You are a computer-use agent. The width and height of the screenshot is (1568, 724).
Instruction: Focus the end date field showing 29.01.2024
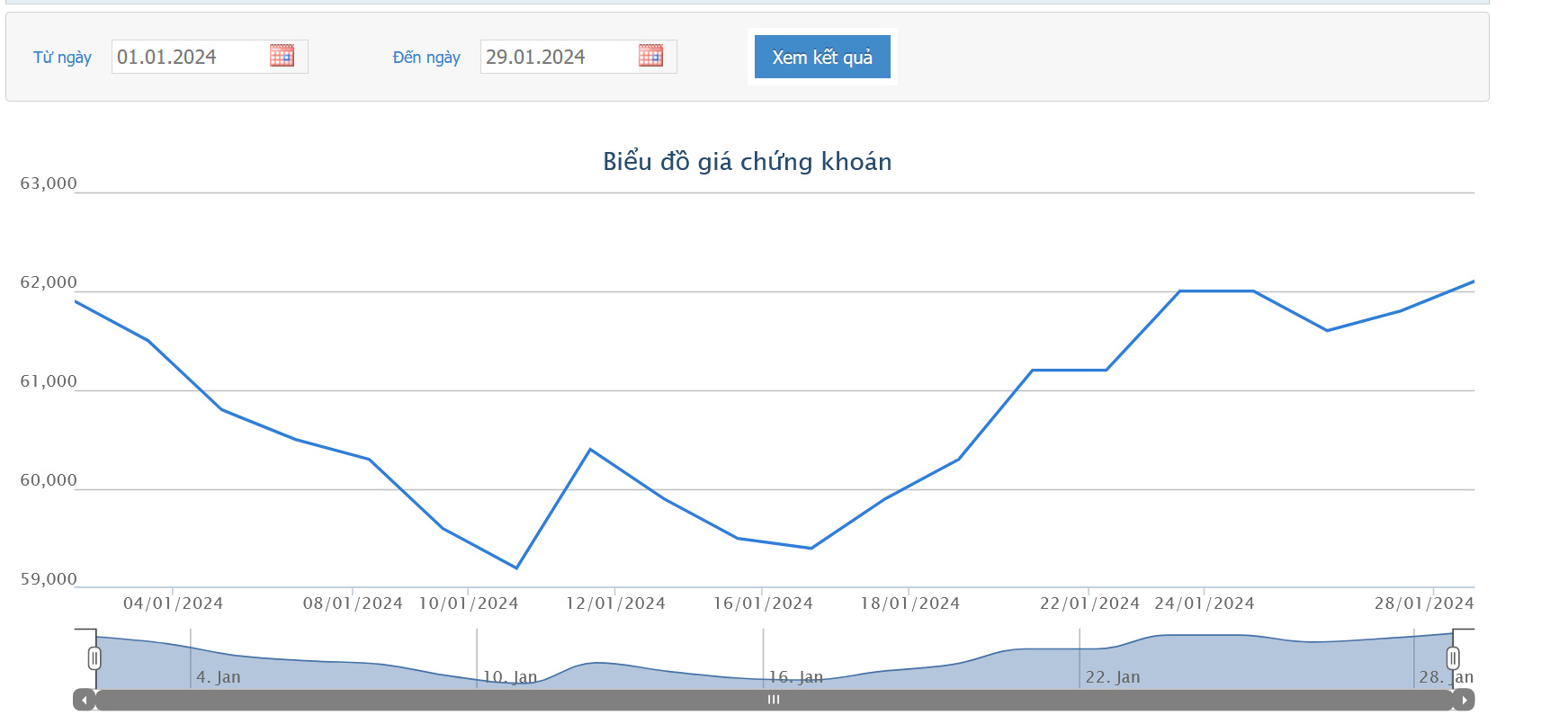click(558, 57)
